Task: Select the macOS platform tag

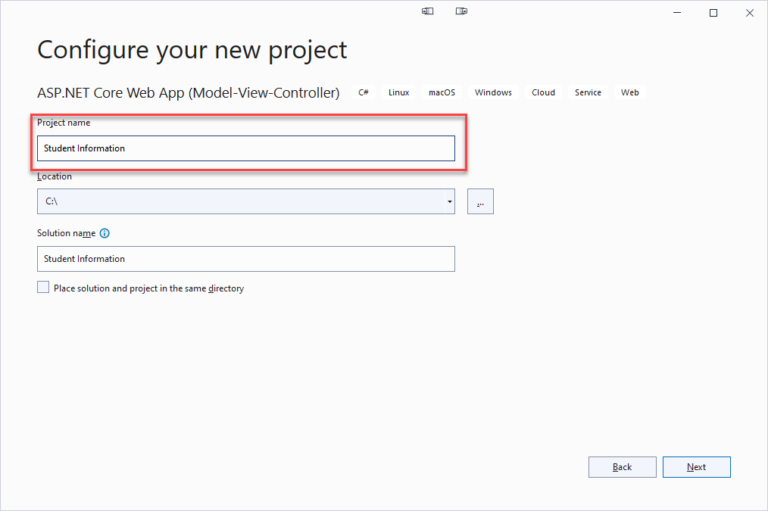Action: pyautogui.click(x=442, y=93)
